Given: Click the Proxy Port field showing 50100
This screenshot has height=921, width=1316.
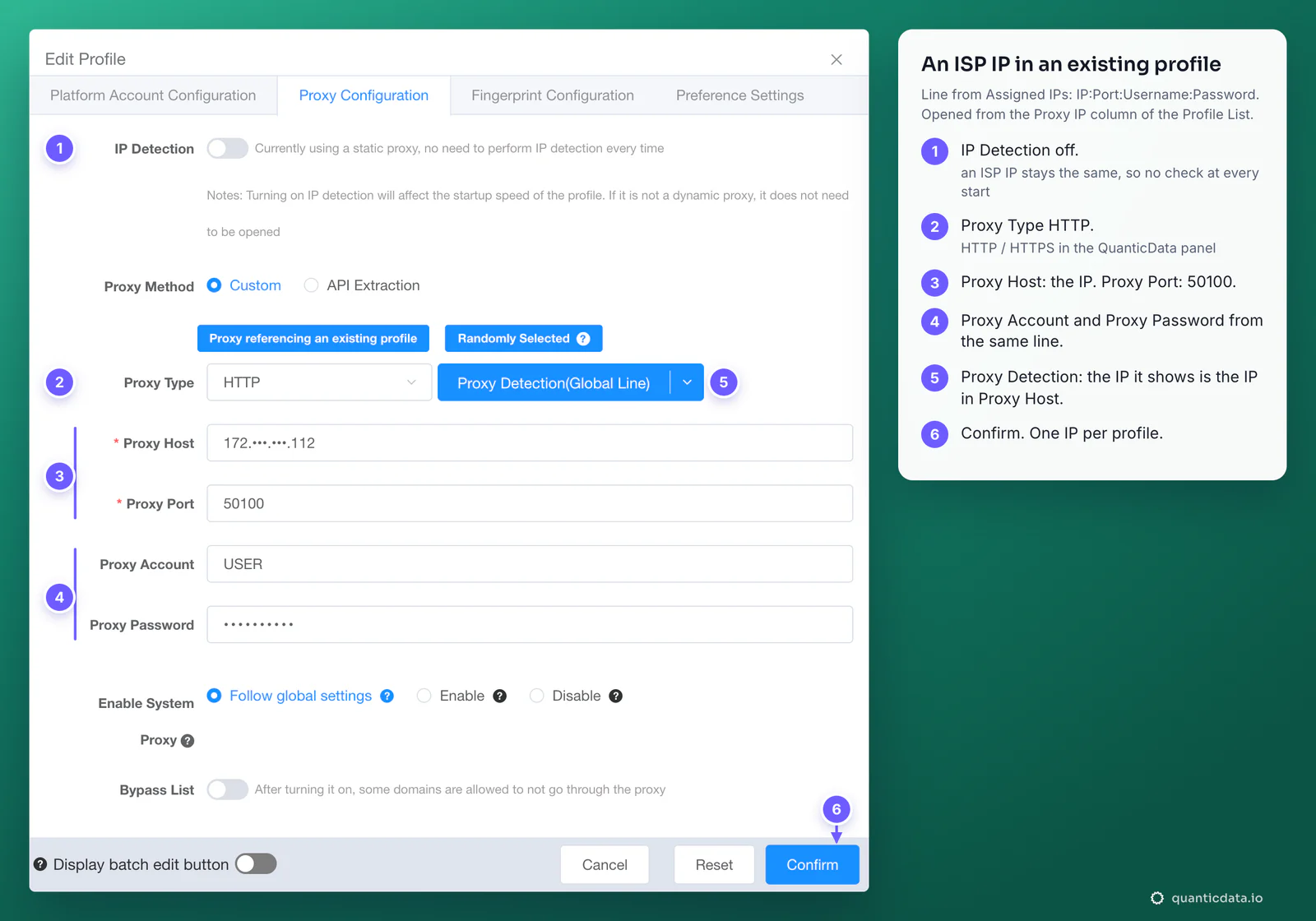Looking at the screenshot, I should coord(530,504).
